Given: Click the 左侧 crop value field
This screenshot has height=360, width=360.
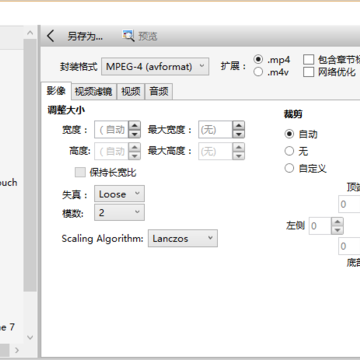Looking at the screenshot, I should (x=320, y=226).
